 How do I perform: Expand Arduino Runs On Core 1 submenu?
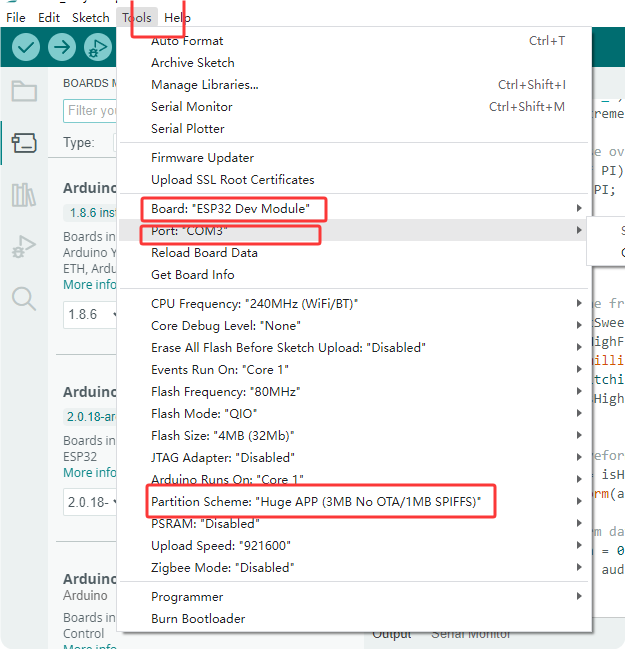click(354, 479)
